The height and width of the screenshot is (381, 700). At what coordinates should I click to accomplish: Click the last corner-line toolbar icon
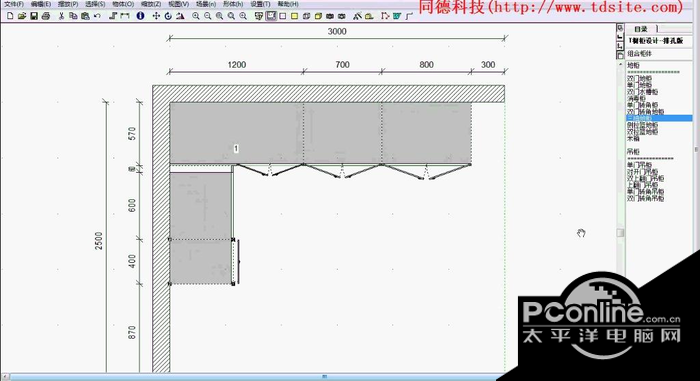[x=409, y=16]
